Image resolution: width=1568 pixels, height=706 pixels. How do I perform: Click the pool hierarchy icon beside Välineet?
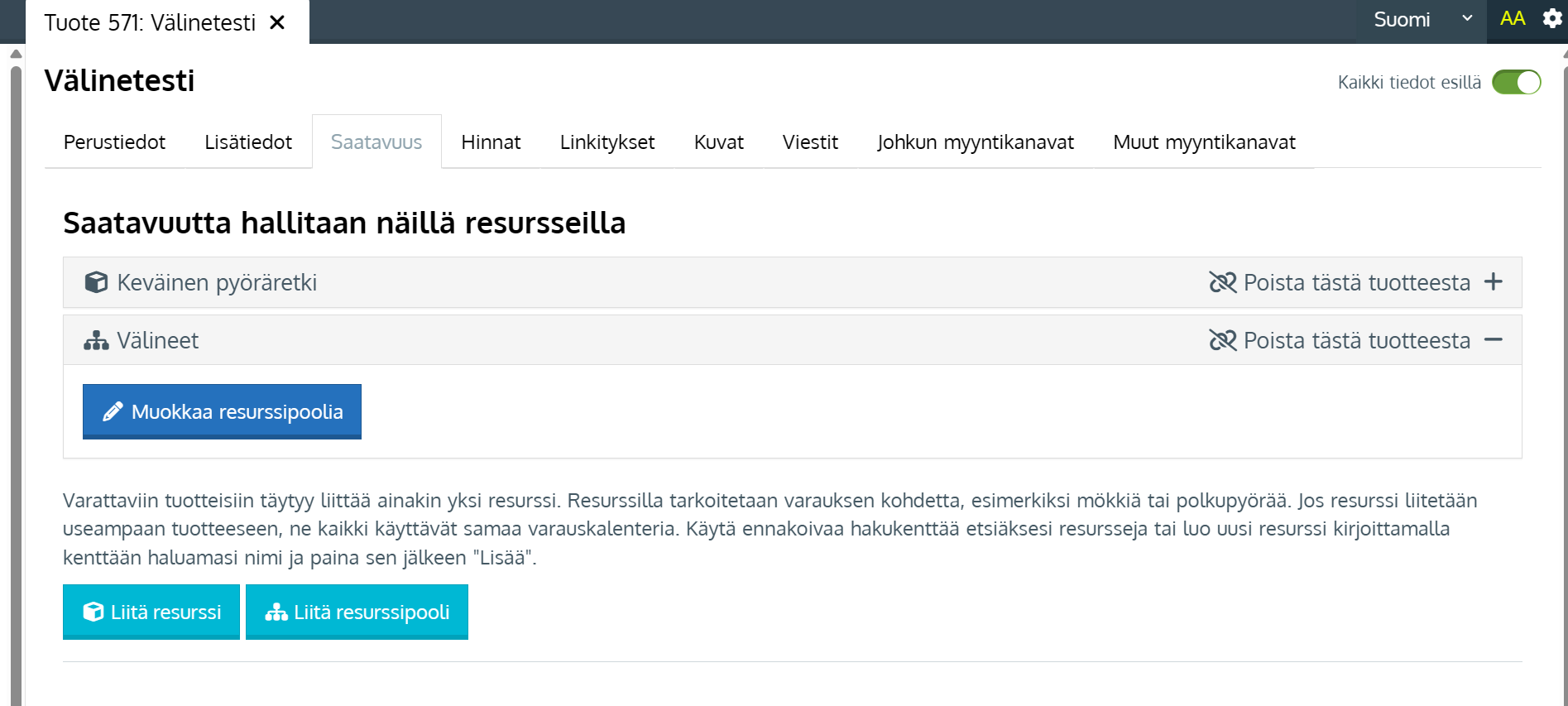point(96,340)
